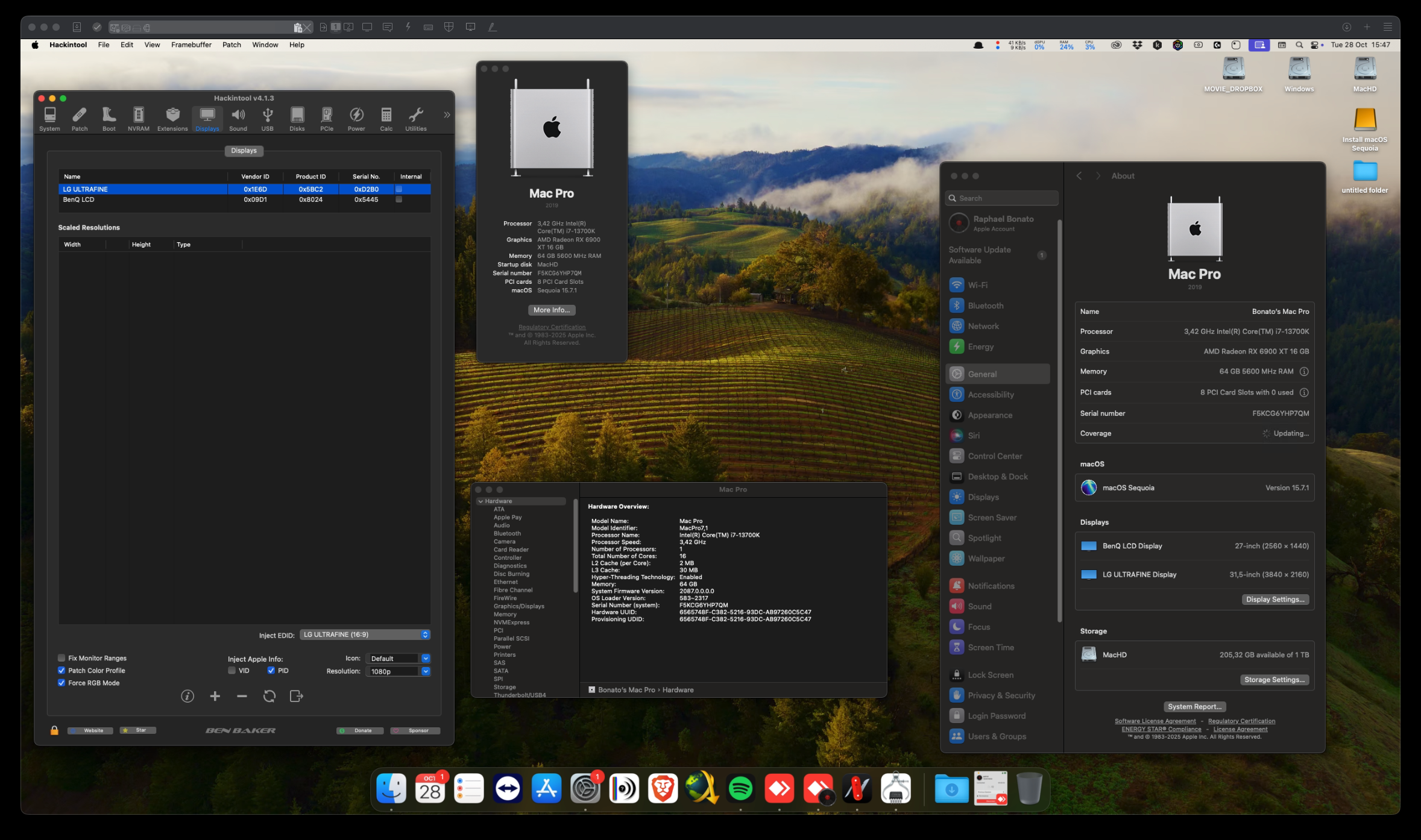Click the export icon in Displays panel

(296, 697)
